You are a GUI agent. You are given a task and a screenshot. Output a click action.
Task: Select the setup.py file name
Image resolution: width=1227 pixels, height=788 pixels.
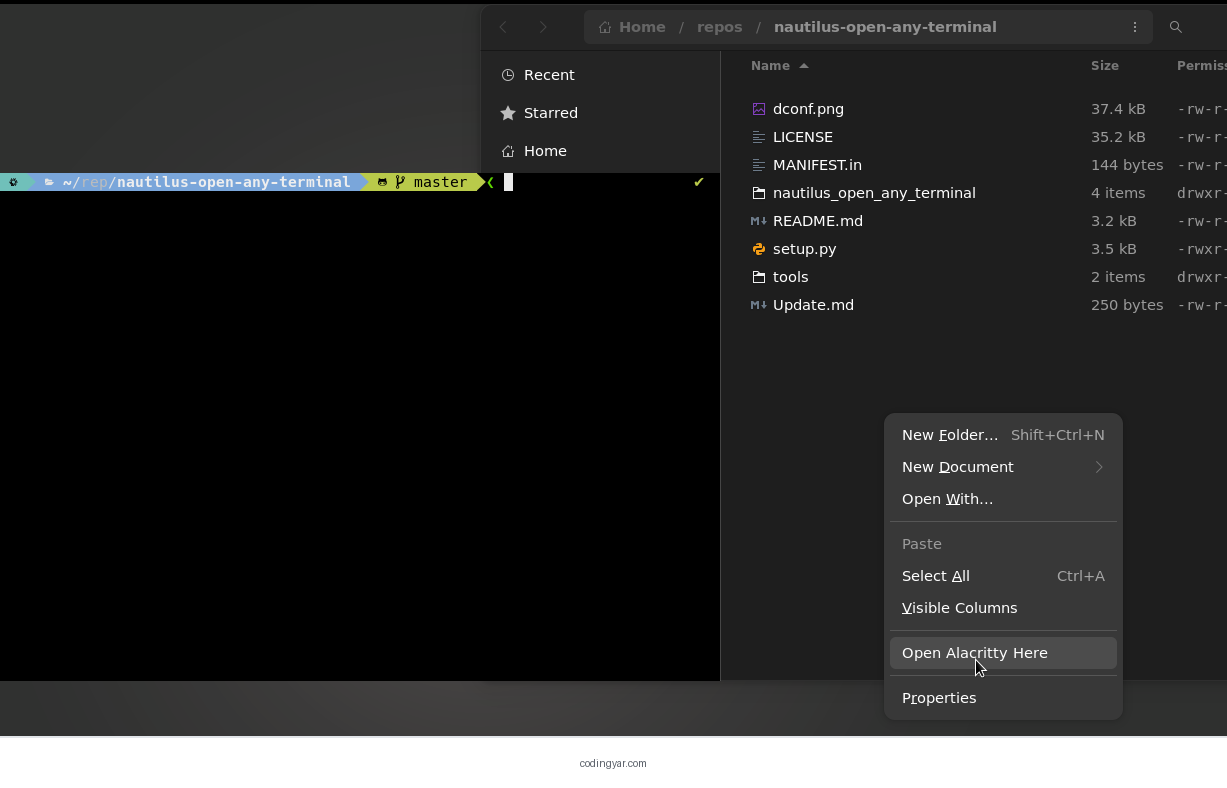click(805, 249)
